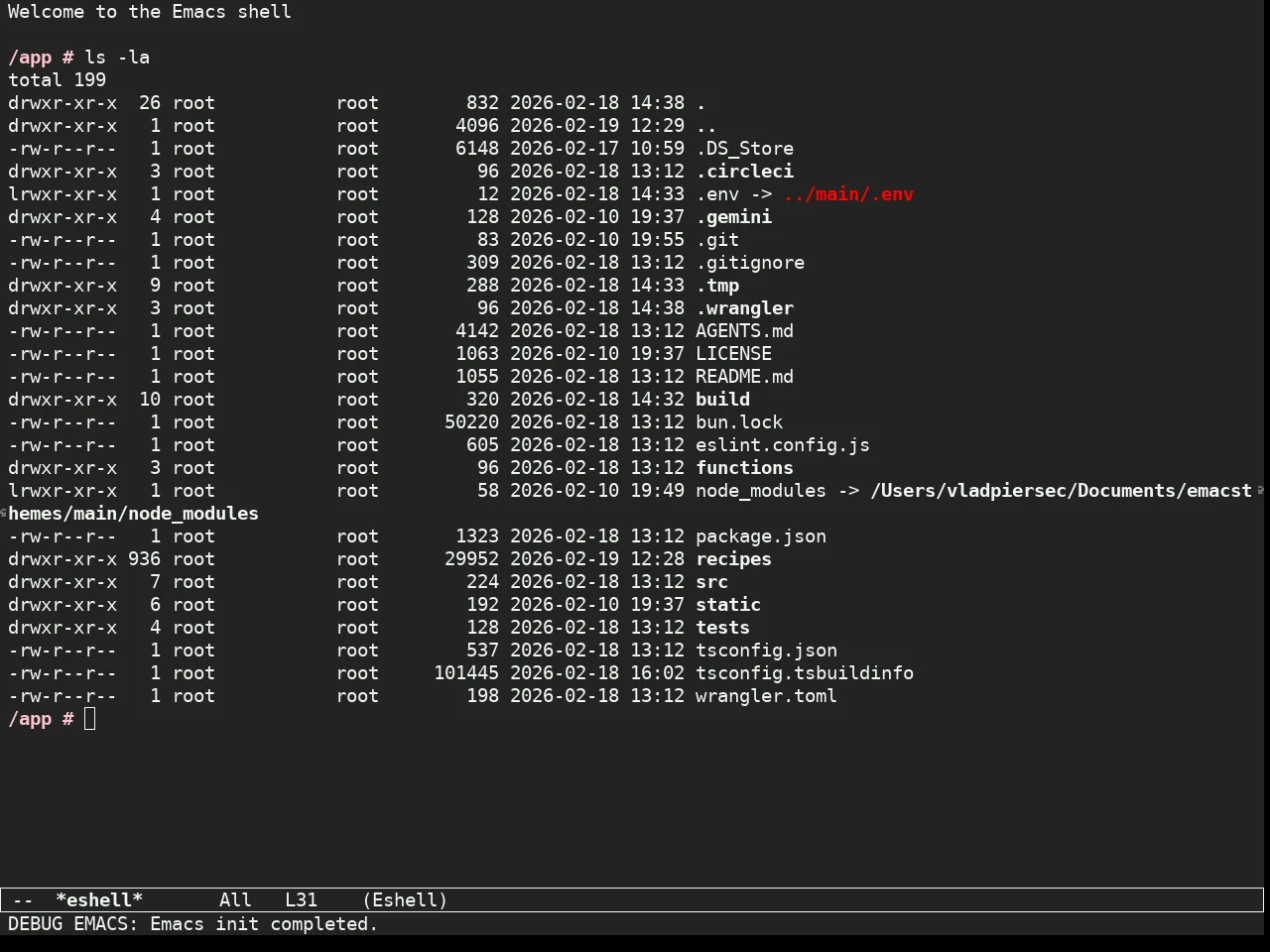Click the lrwxr-xr-x permissions of .env
The height and width of the screenshot is (952, 1270).
click(x=63, y=194)
